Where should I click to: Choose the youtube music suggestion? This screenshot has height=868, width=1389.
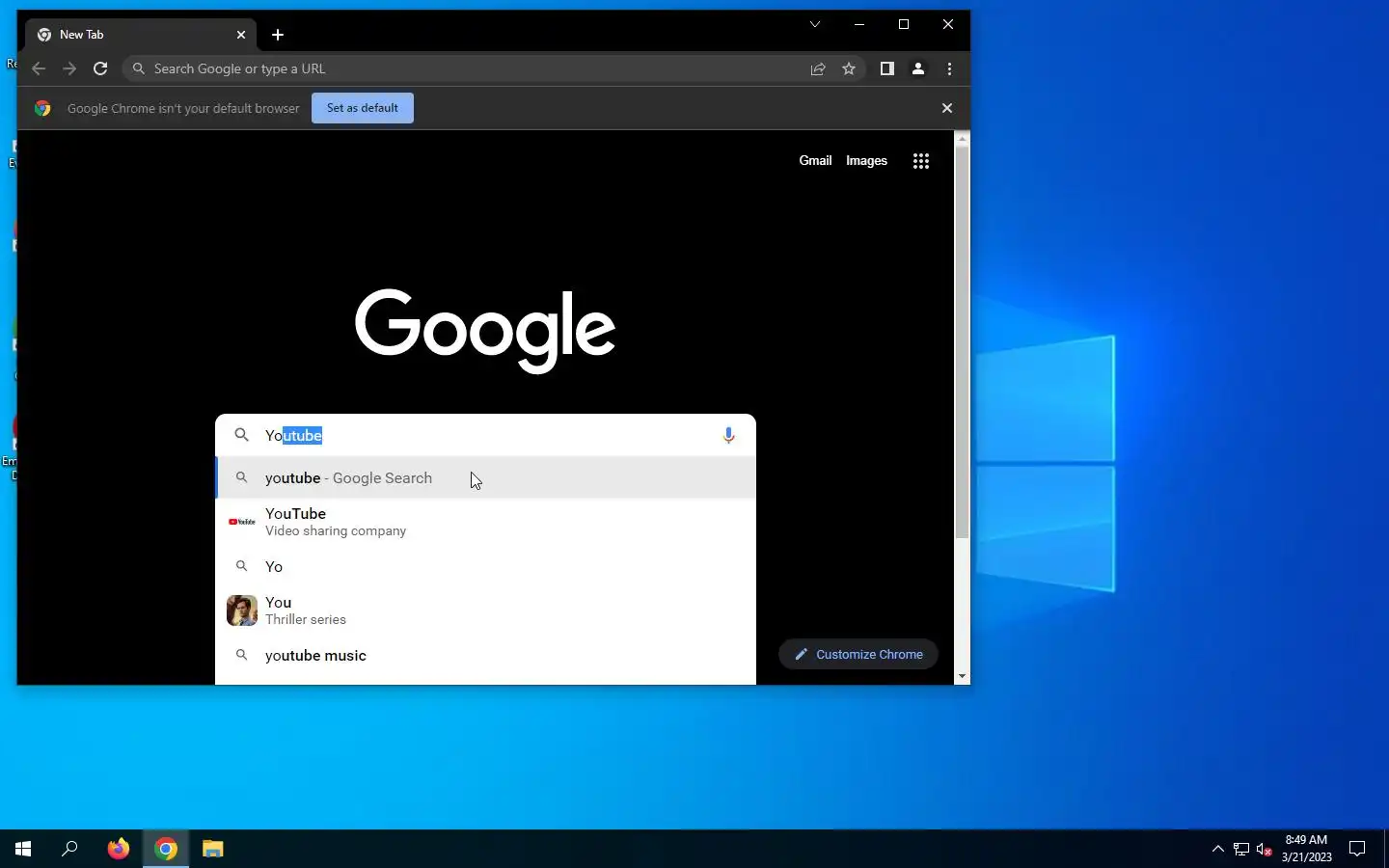coord(485,656)
